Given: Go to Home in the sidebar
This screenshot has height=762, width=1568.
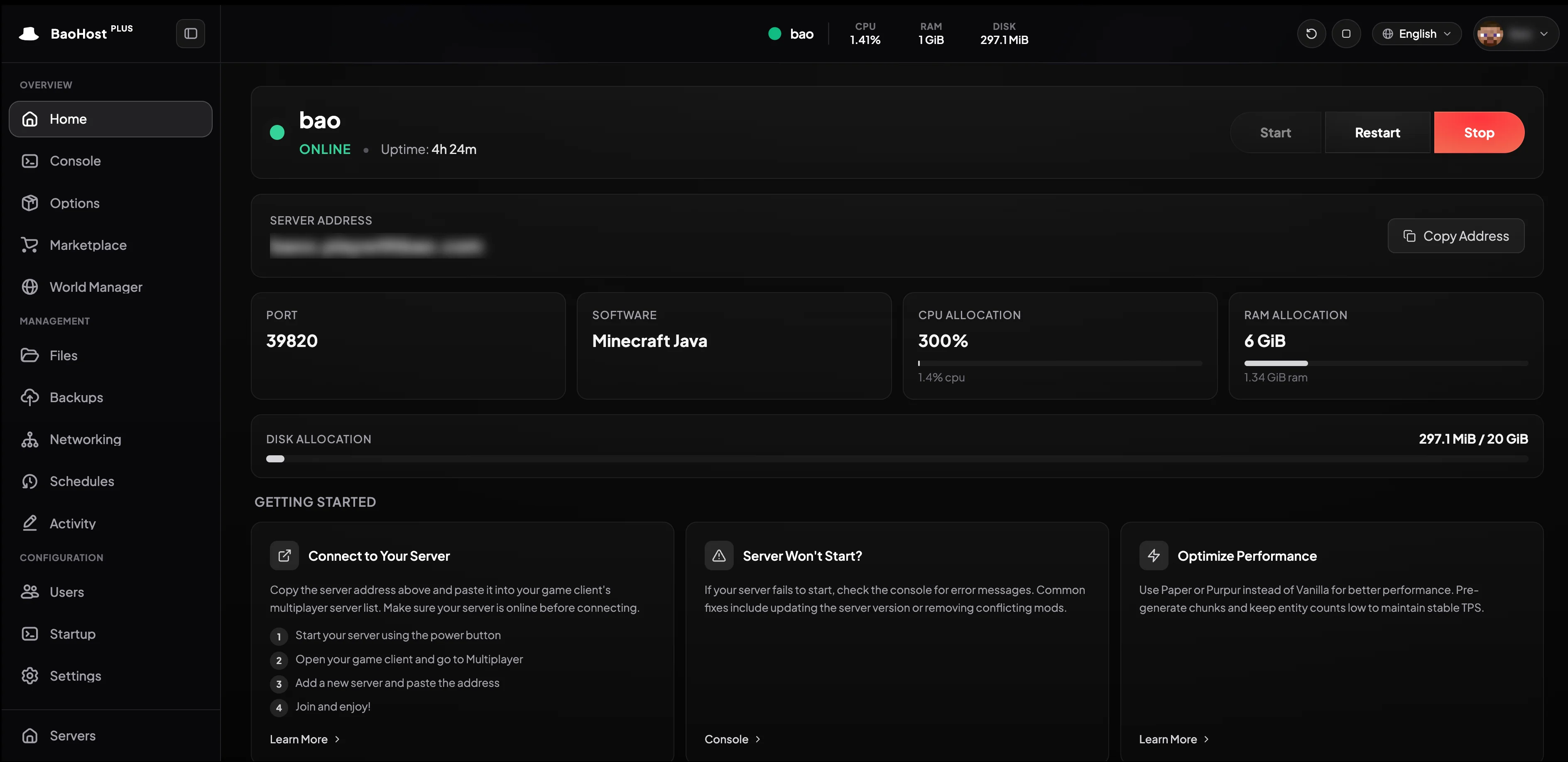Looking at the screenshot, I should coord(110,119).
